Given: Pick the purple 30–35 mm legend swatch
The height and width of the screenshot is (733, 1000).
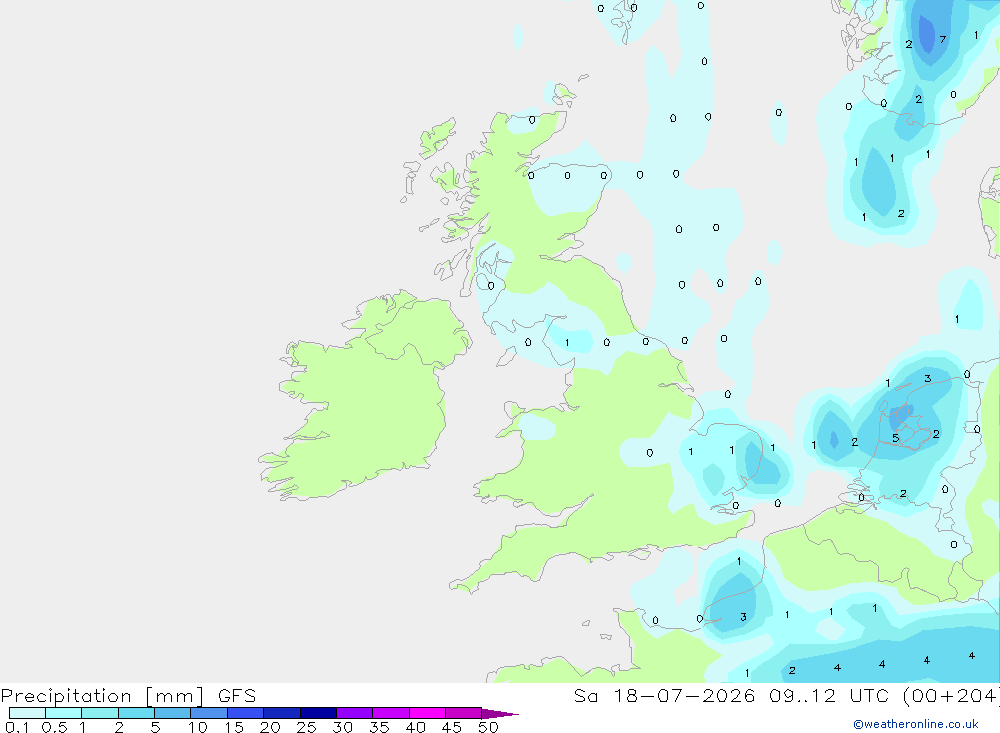Looking at the screenshot, I should click(354, 713).
